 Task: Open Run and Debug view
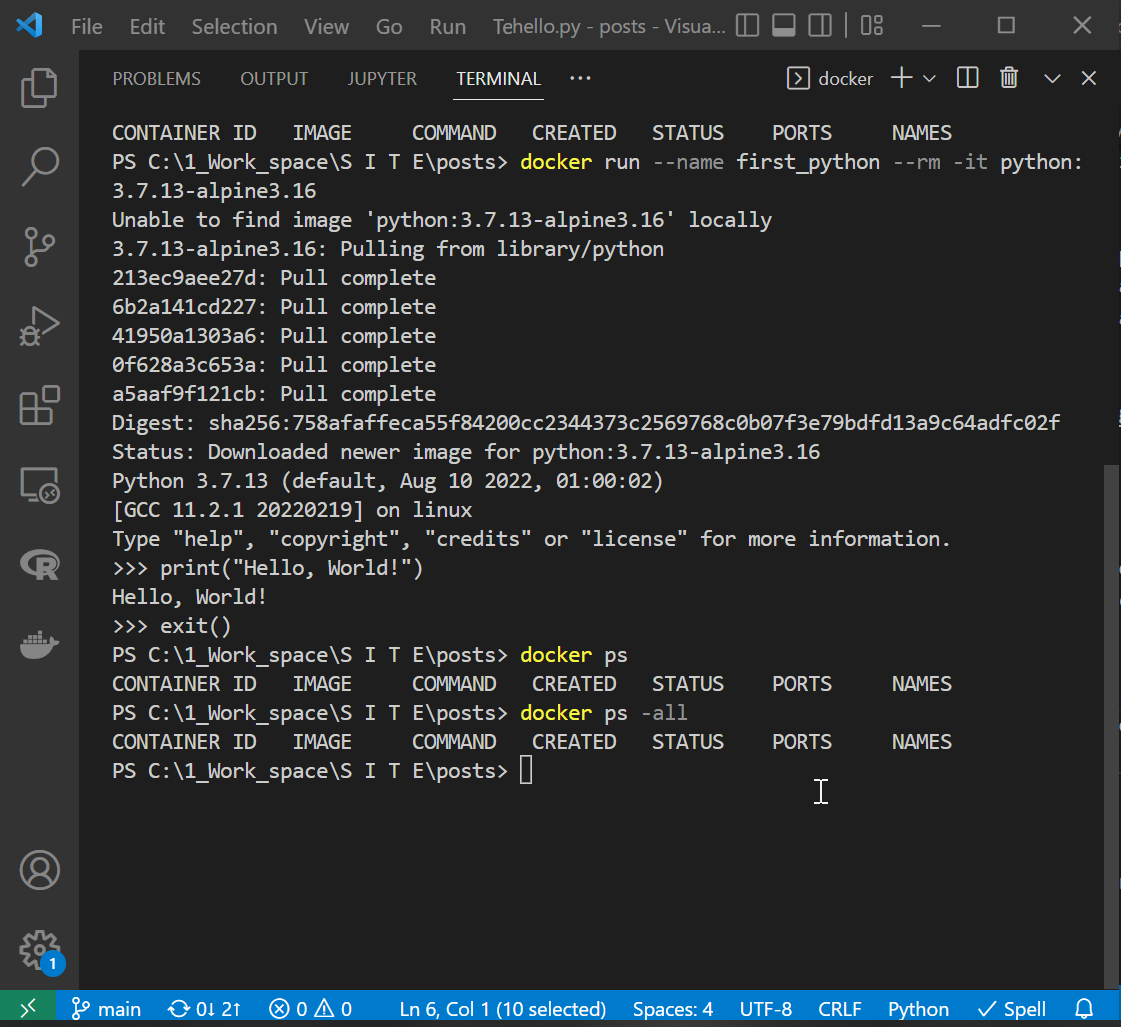click(39, 326)
